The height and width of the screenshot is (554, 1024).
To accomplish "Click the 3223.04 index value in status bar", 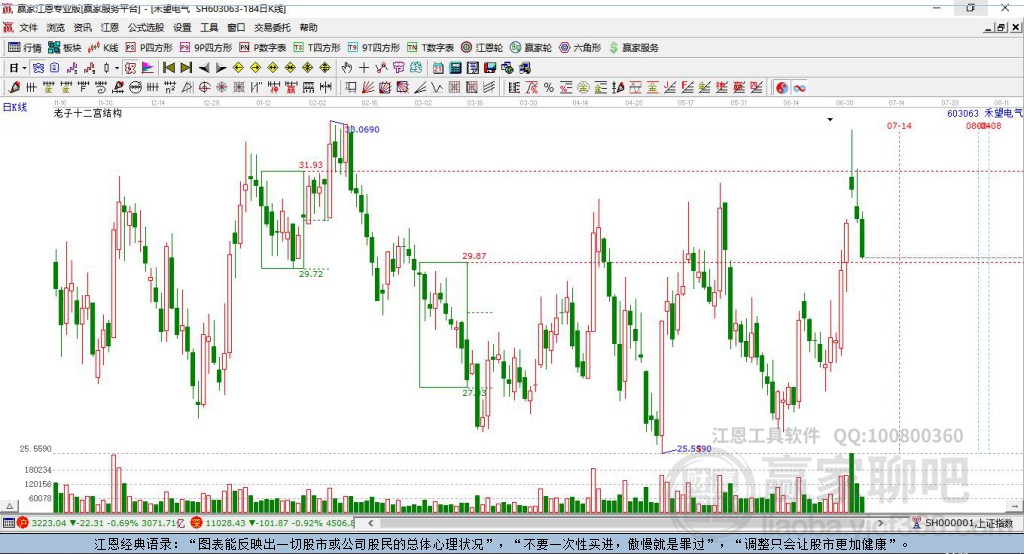I will [48, 523].
